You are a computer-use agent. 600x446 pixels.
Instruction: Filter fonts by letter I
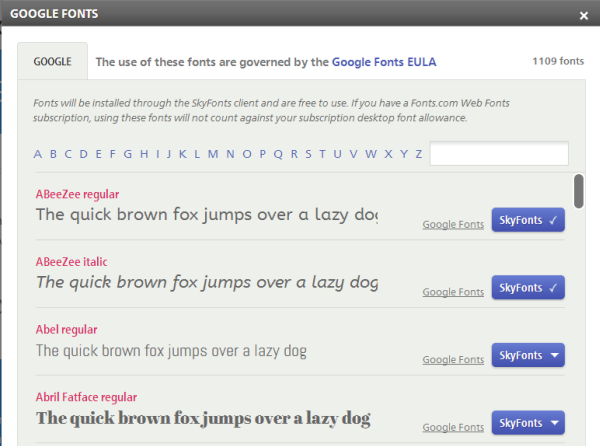[158, 154]
